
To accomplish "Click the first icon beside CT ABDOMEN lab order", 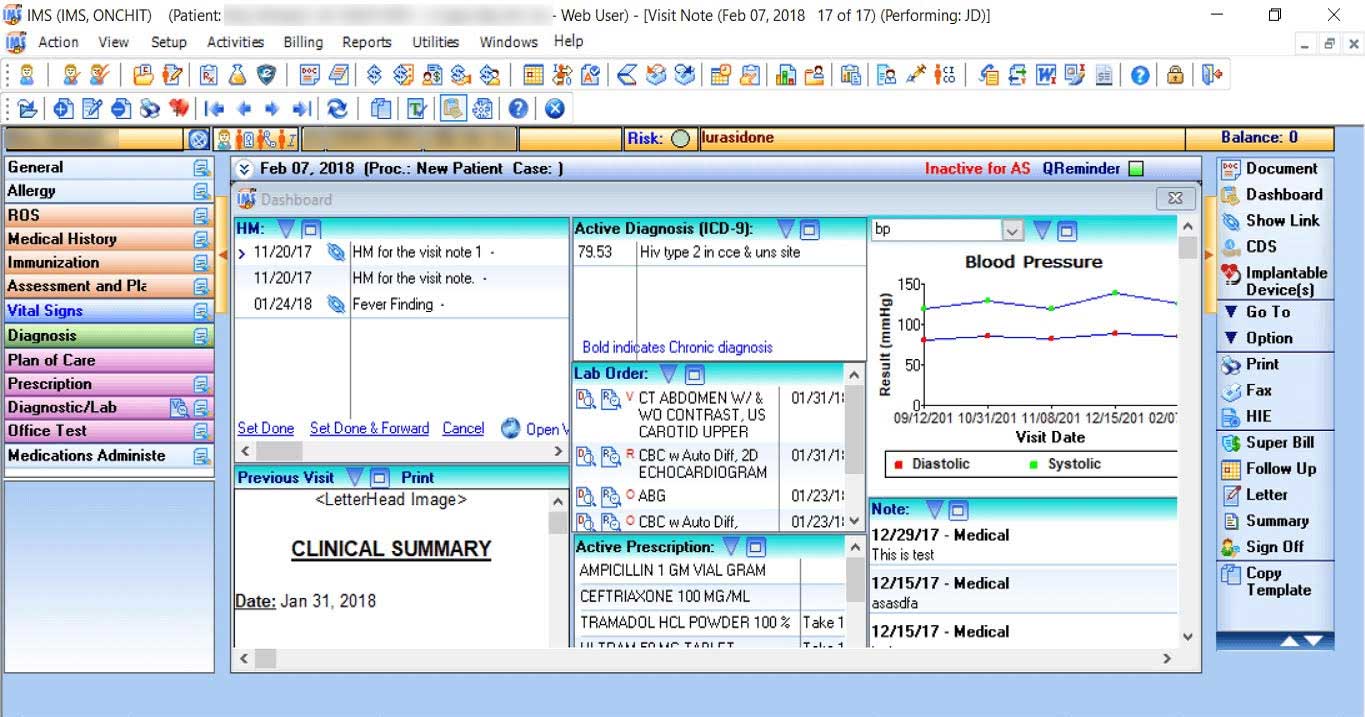I will tap(585, 399).
